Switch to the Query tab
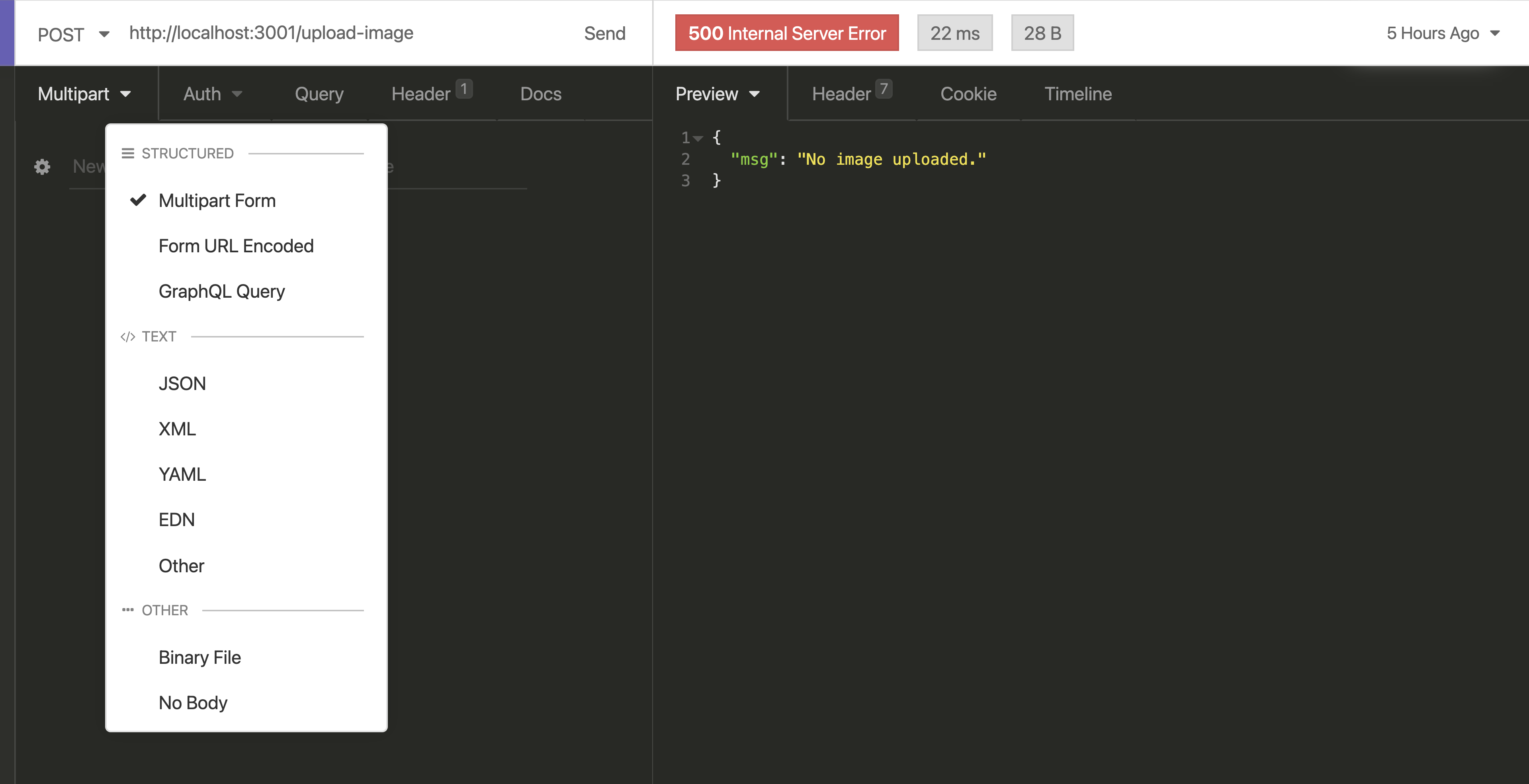1529x784 pixels. click(x=319, y=94)
